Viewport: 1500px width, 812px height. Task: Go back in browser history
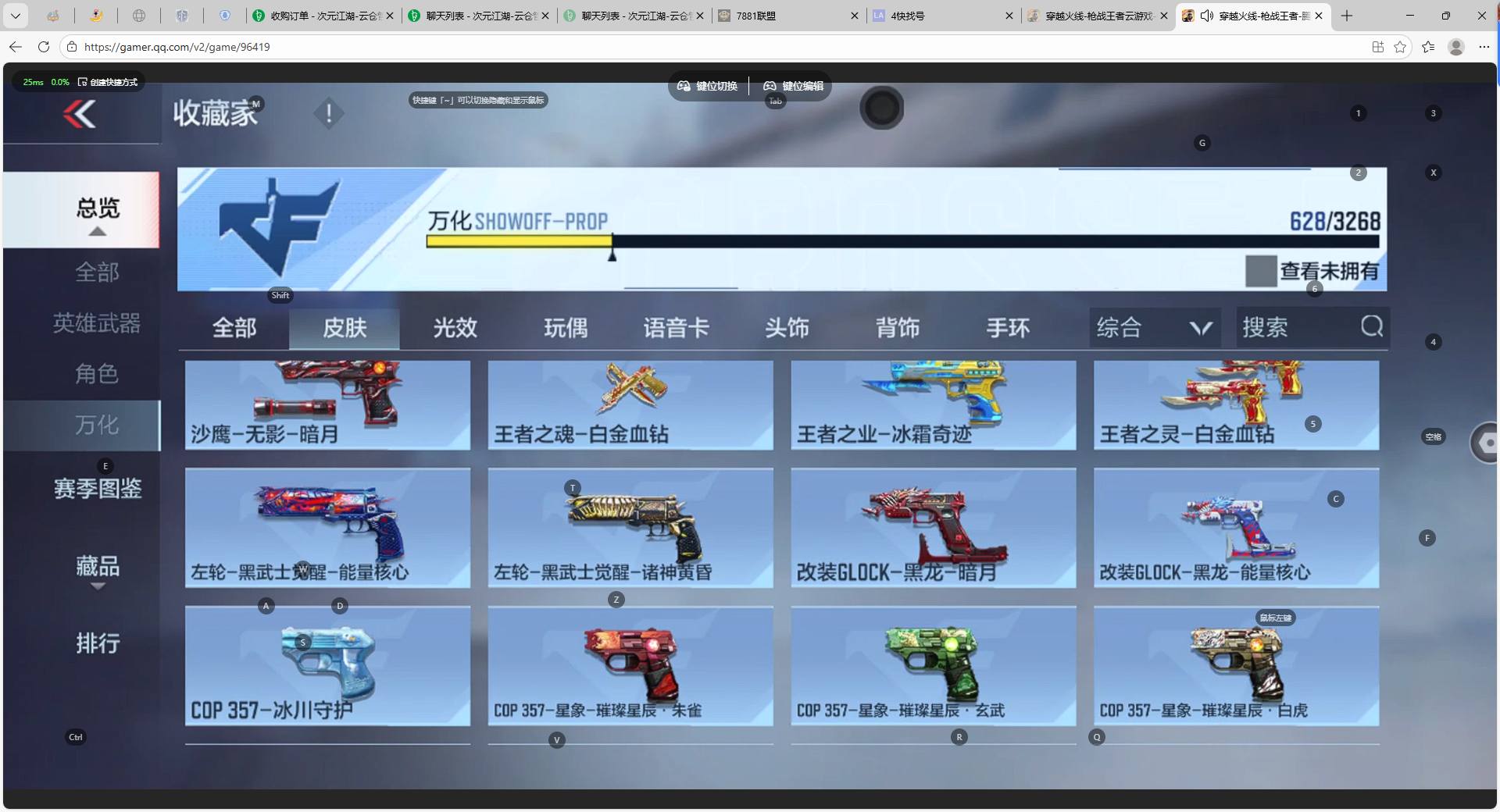click(16, 47)
